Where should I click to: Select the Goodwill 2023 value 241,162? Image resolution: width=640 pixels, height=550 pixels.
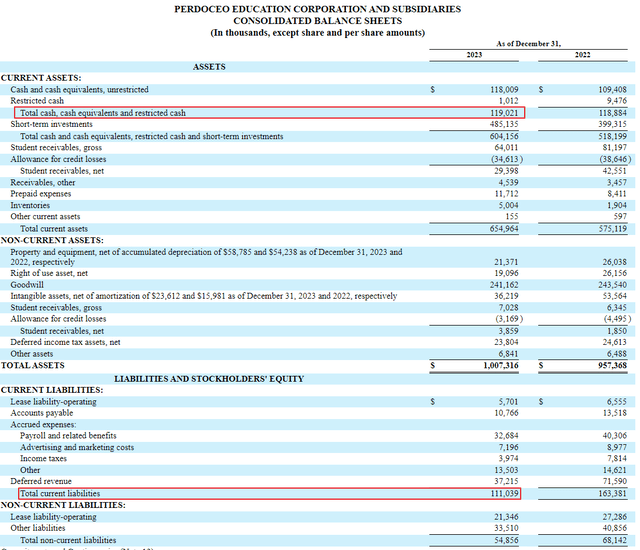504,285
